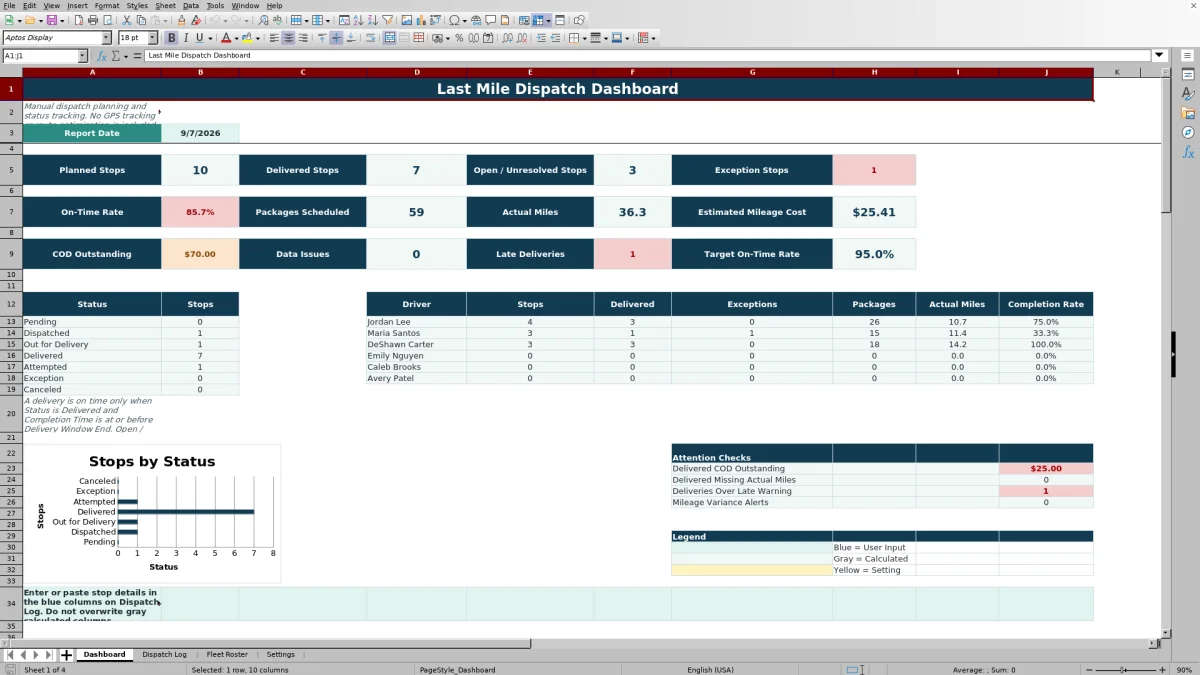Toggle Underline formatting
Screen dimensions: 1200x675
(x=199, y=38)
